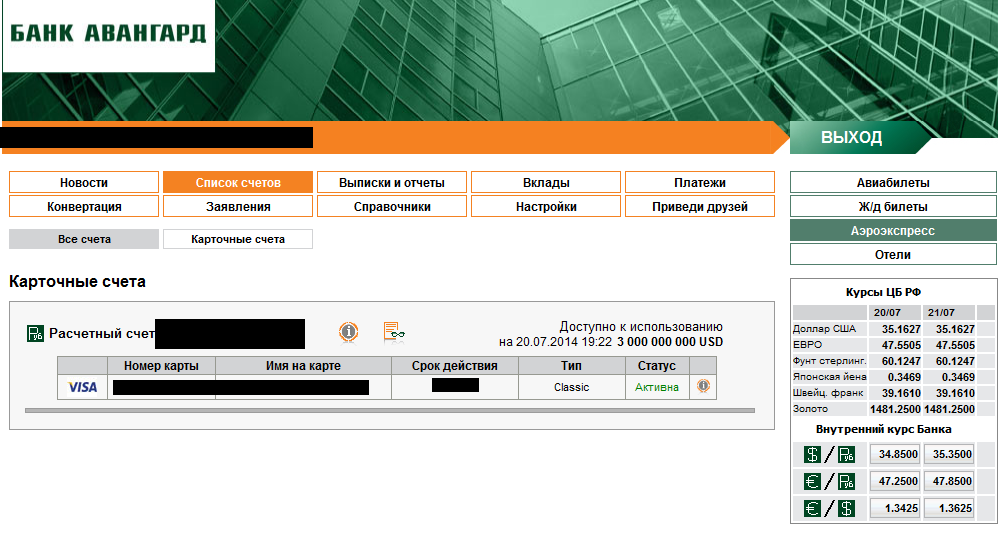Click ruble icon in dollar/ruble rate row

pyautogui.click(x=847, y=455)
